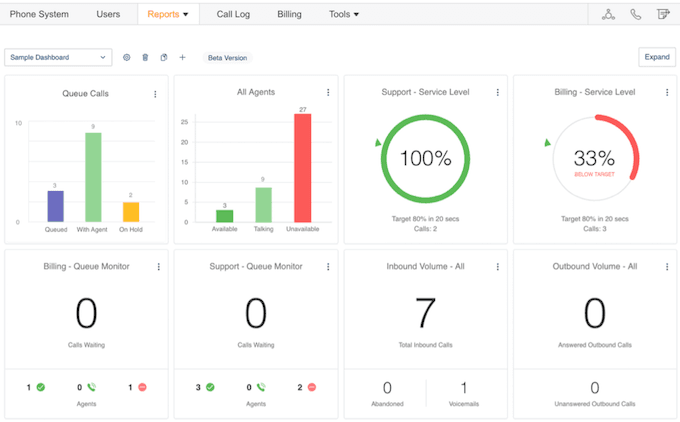The height and width of the screenshot is (422, 680).
Task: Click the Expand button
Action: [657, 57]
